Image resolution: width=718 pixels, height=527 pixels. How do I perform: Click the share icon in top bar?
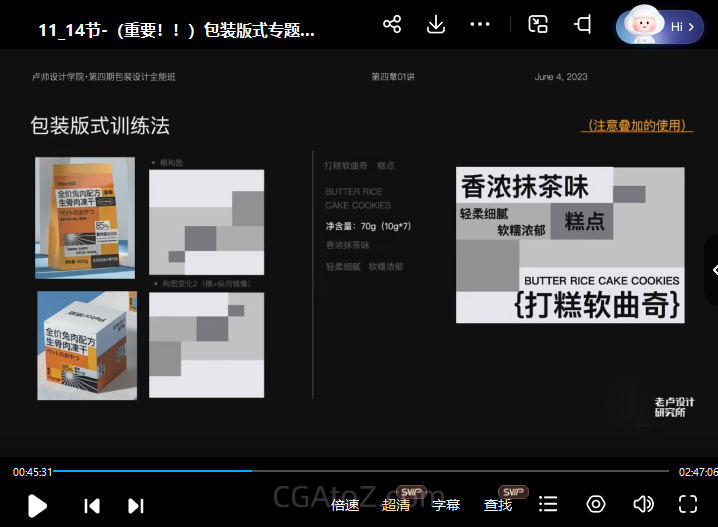click(x=392, y=25)
